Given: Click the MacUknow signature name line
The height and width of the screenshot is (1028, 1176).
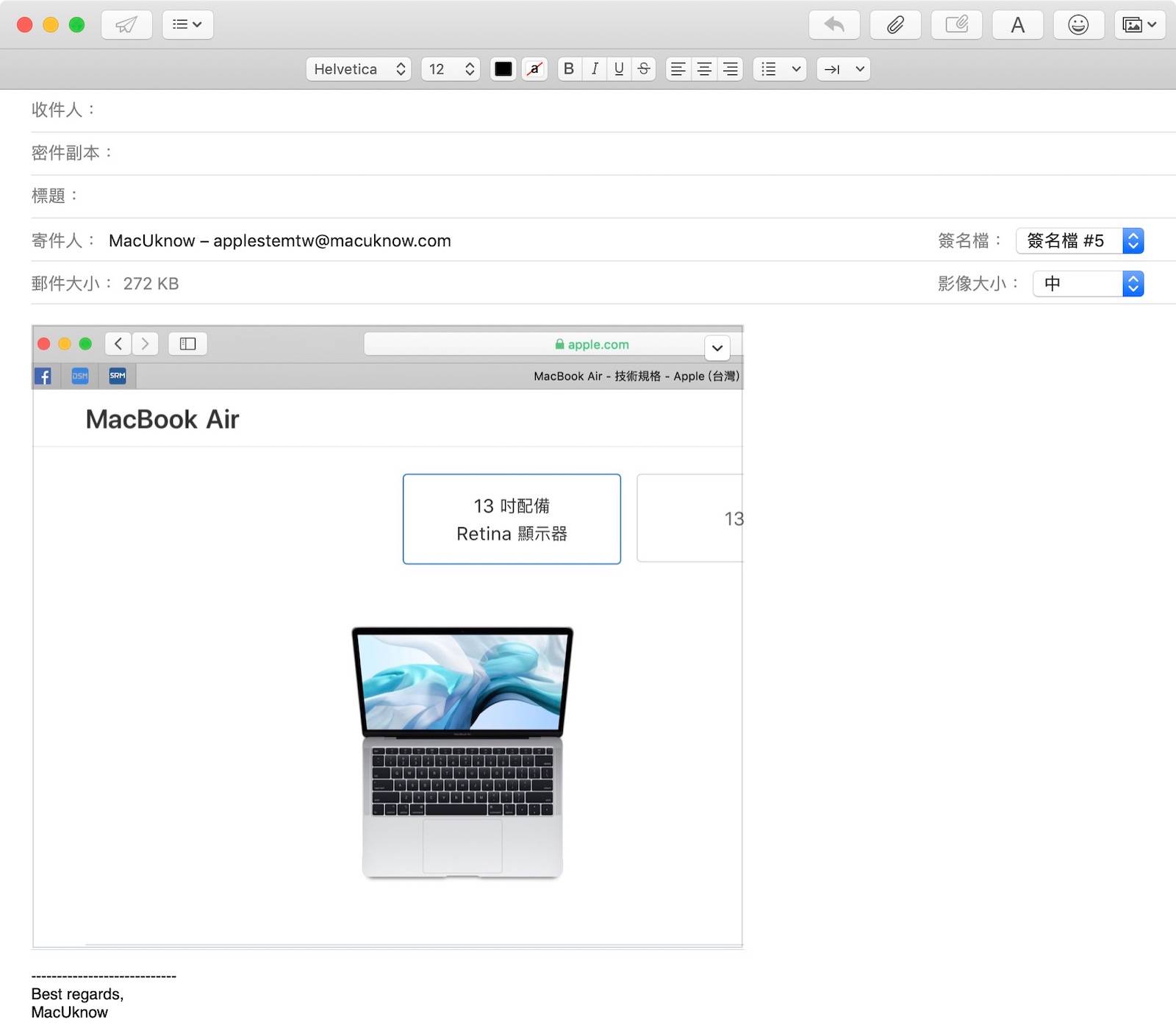Looking at the screenshot, I should coord(69,1013).
